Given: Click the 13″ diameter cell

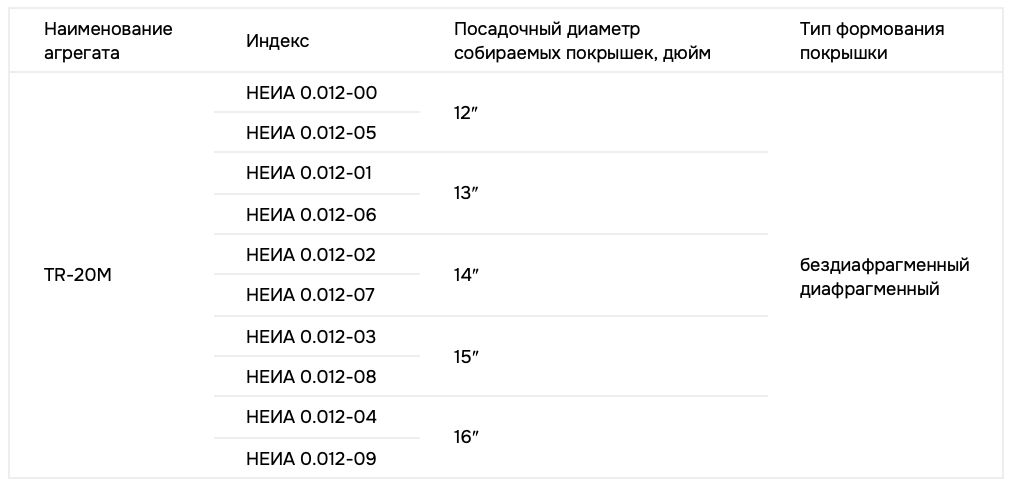Looking at the screenshot, I should click(466, 194).
